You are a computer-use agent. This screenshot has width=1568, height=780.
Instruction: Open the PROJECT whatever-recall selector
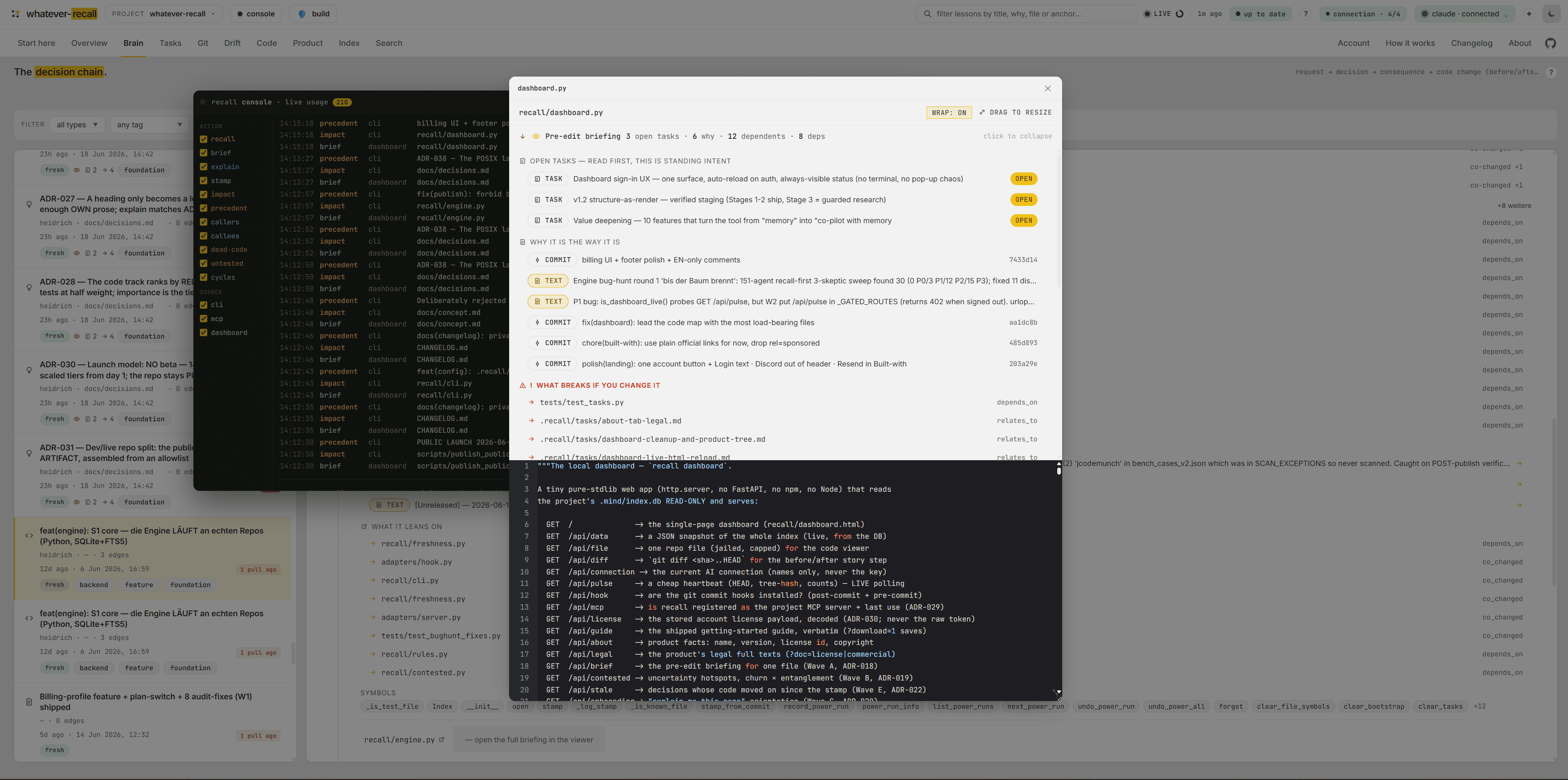[163, 14]
